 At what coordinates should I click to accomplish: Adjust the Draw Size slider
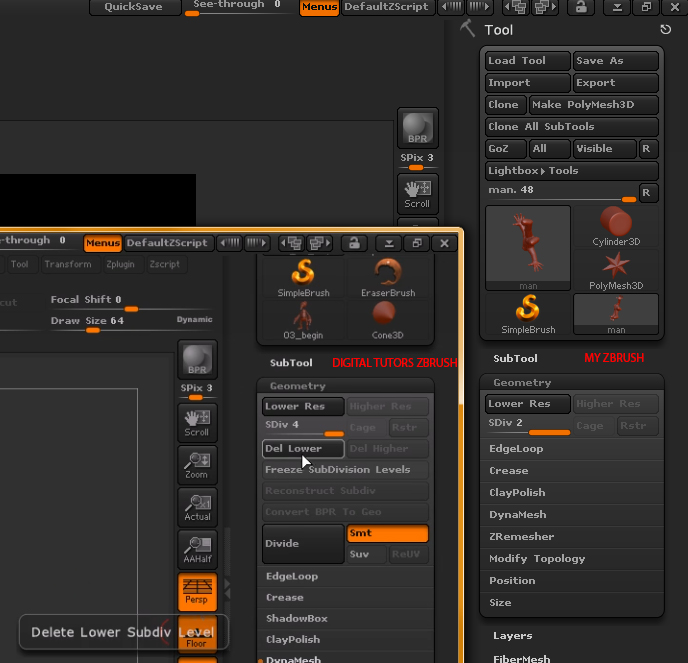(132, 324)
